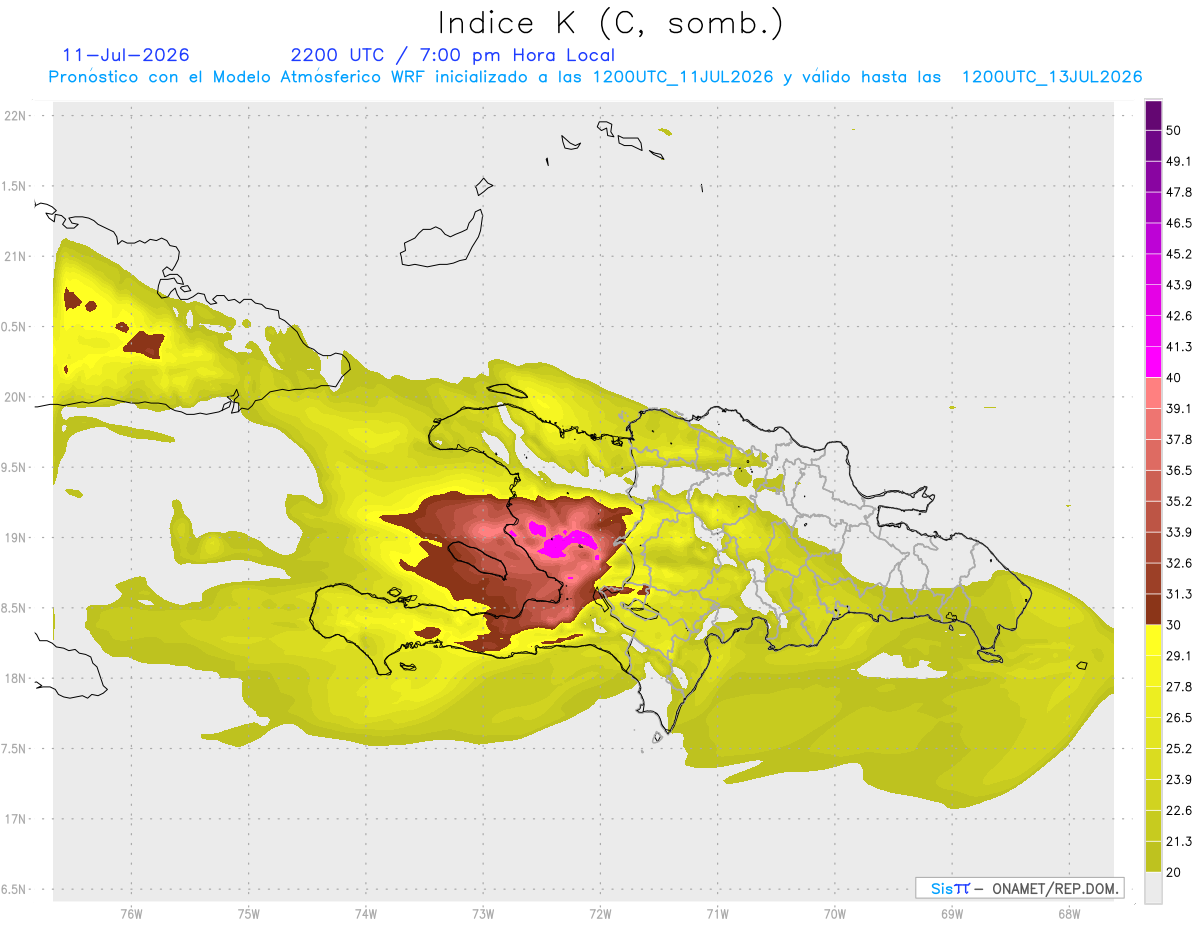The width and height of the screenshot is (1200, 927).
Task: Click the "69W" longitude label
Action: click(952, 913)
